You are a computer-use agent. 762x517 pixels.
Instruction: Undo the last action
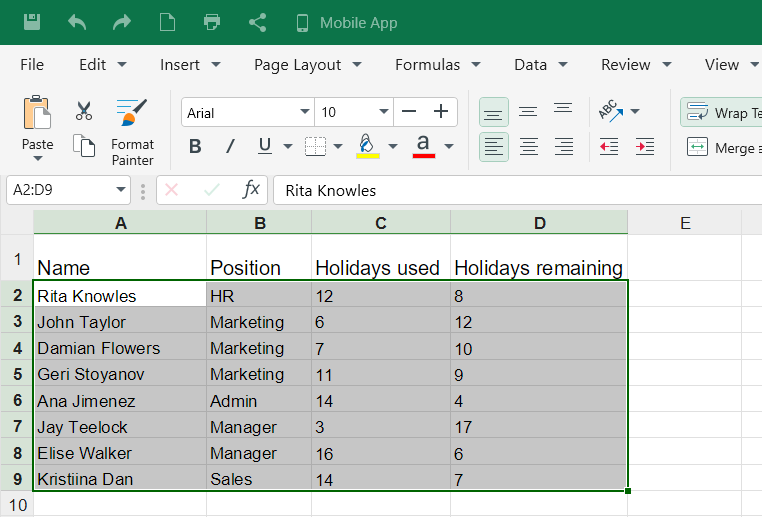pyautogui.click(x=77, y=22)
